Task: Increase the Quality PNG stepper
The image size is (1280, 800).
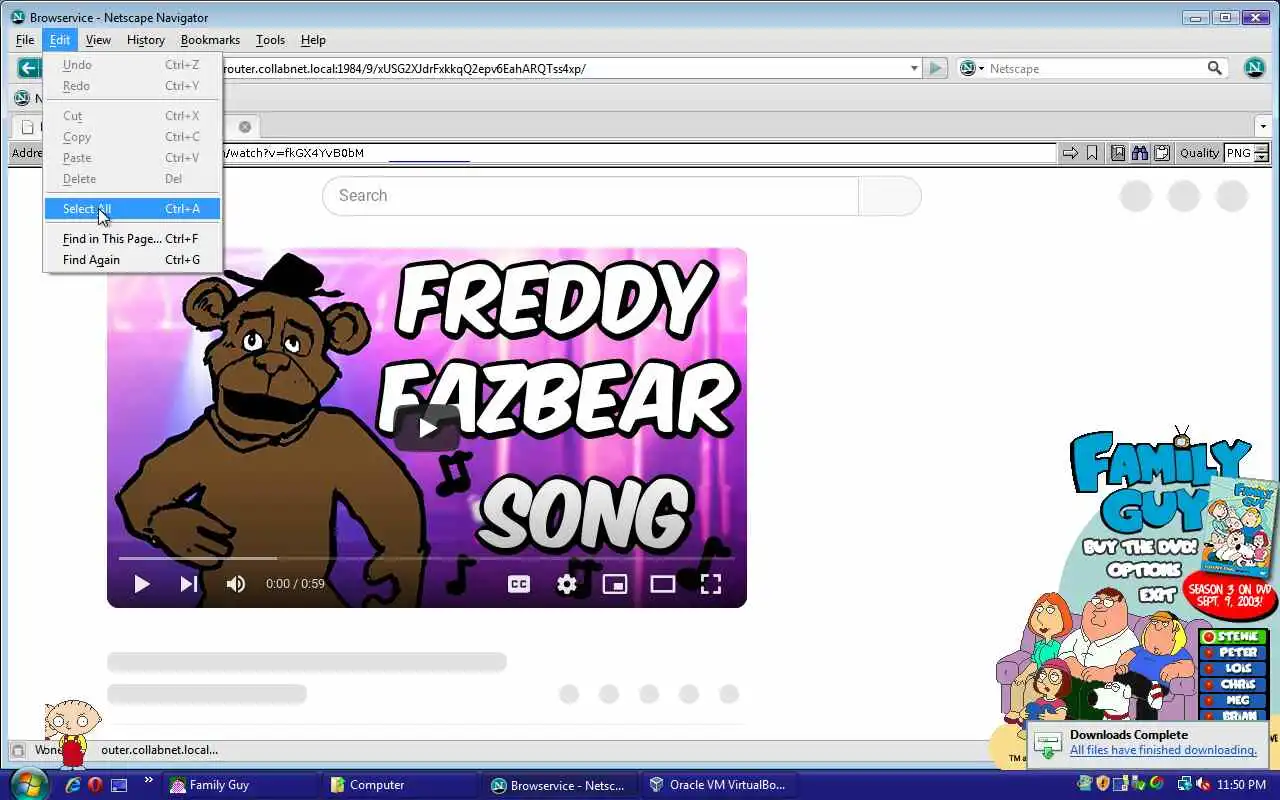Action: point(1262,149)
